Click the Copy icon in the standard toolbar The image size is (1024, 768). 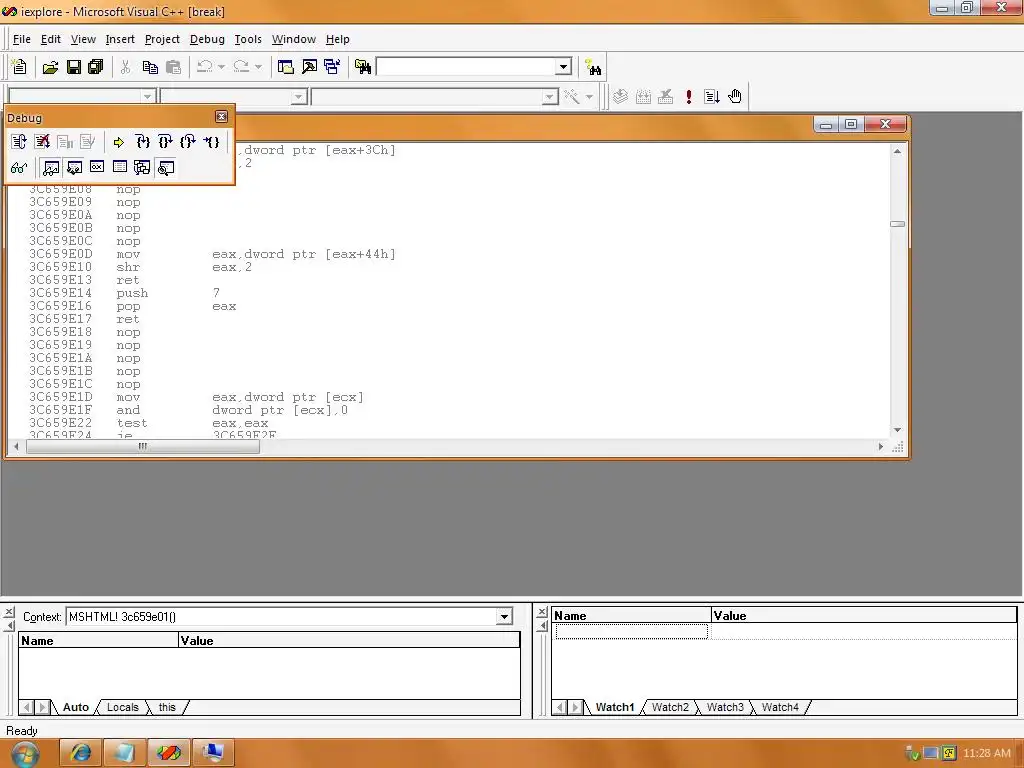[150, 67]
